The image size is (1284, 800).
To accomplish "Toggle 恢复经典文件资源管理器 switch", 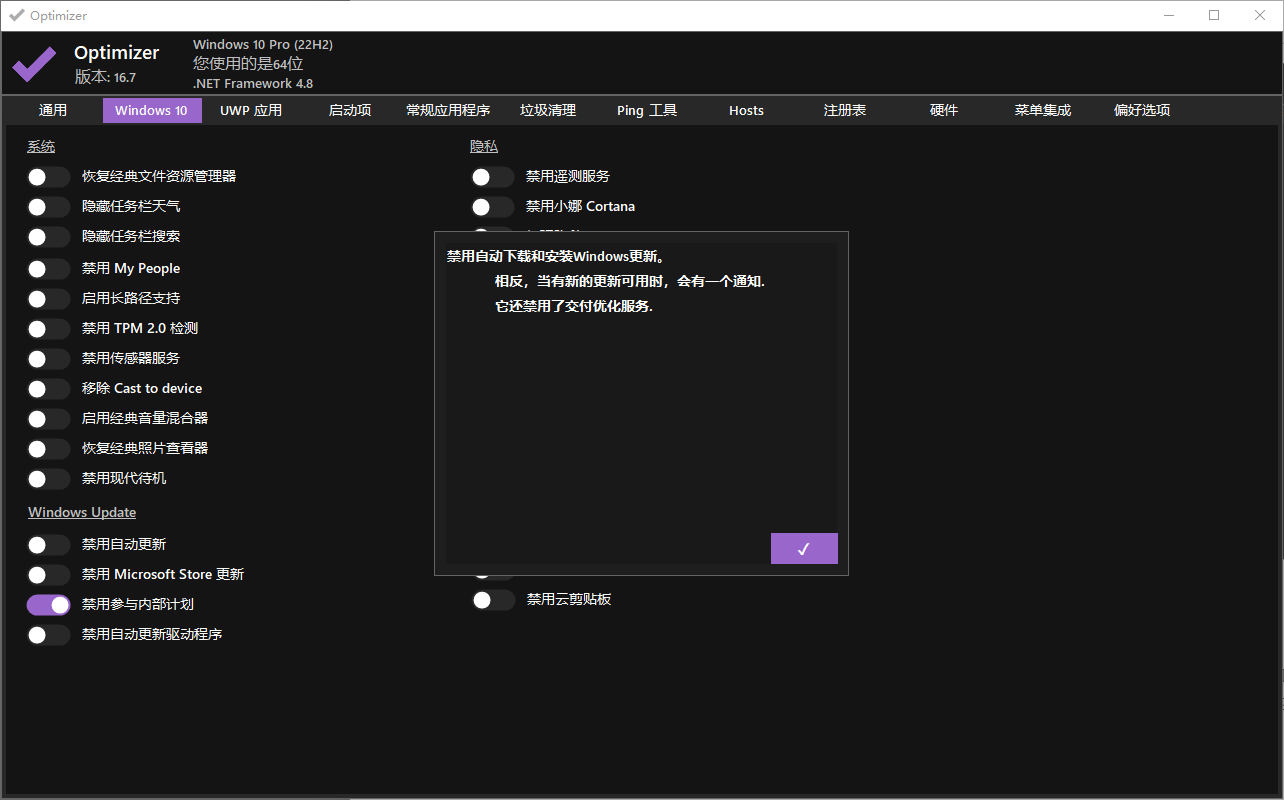I will pyautogui.click(x=48, y=177).
